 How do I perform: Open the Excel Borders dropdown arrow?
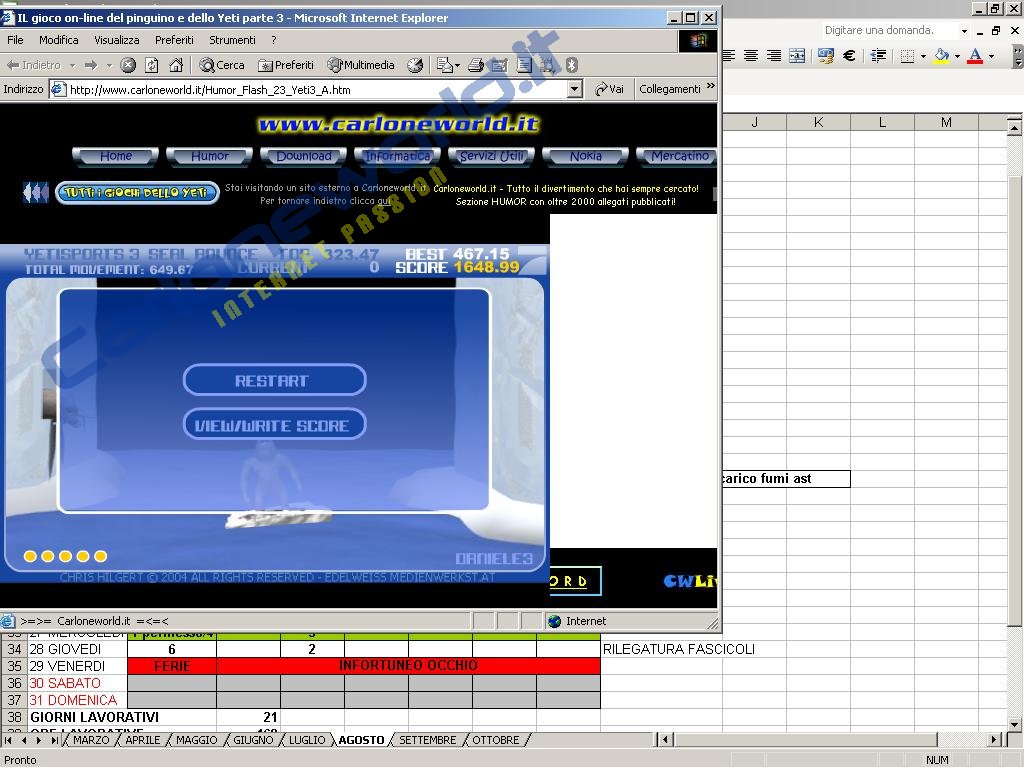tap(923, 56)
